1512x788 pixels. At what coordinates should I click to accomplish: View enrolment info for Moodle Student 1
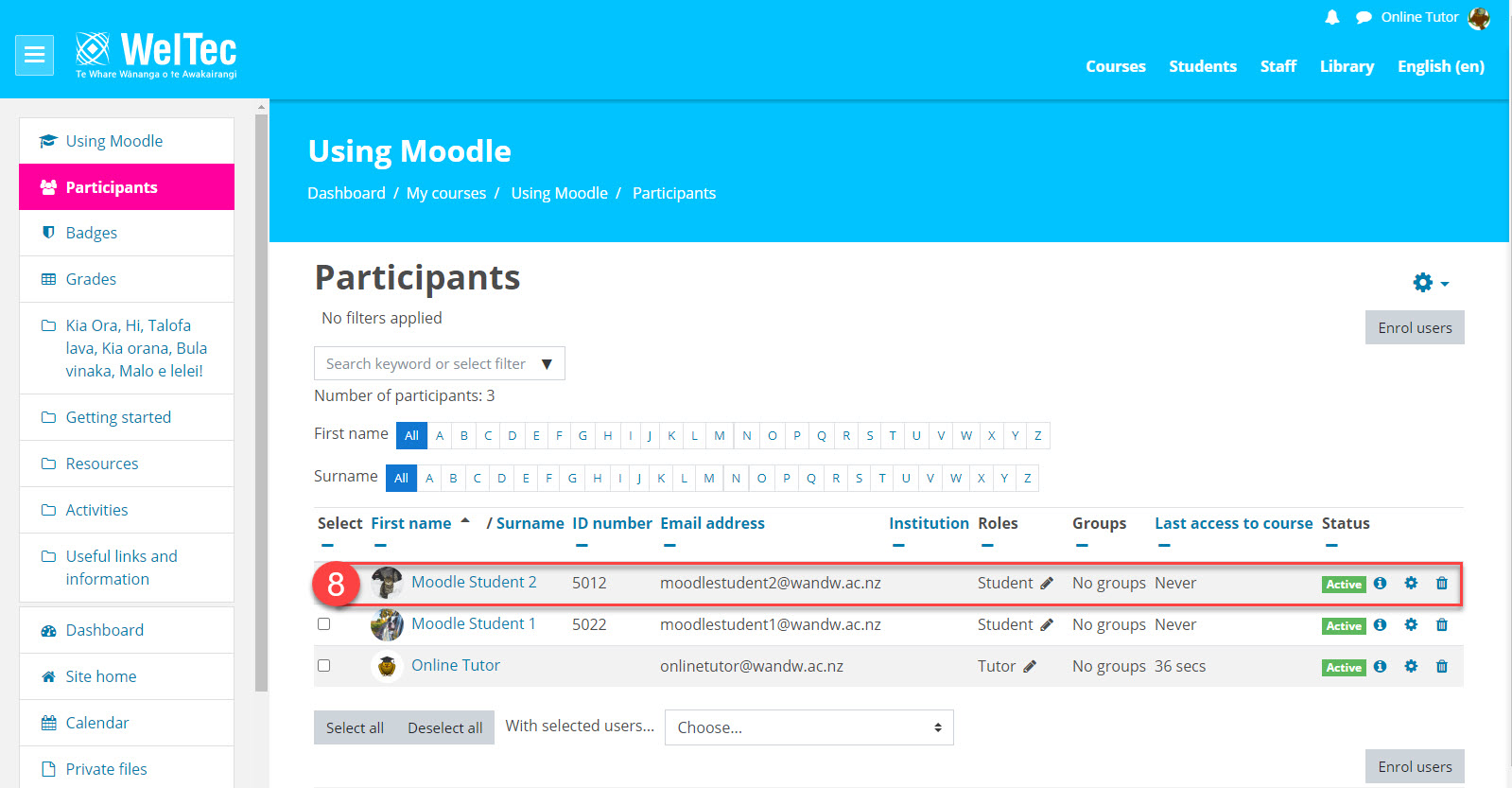[1381, 625]
